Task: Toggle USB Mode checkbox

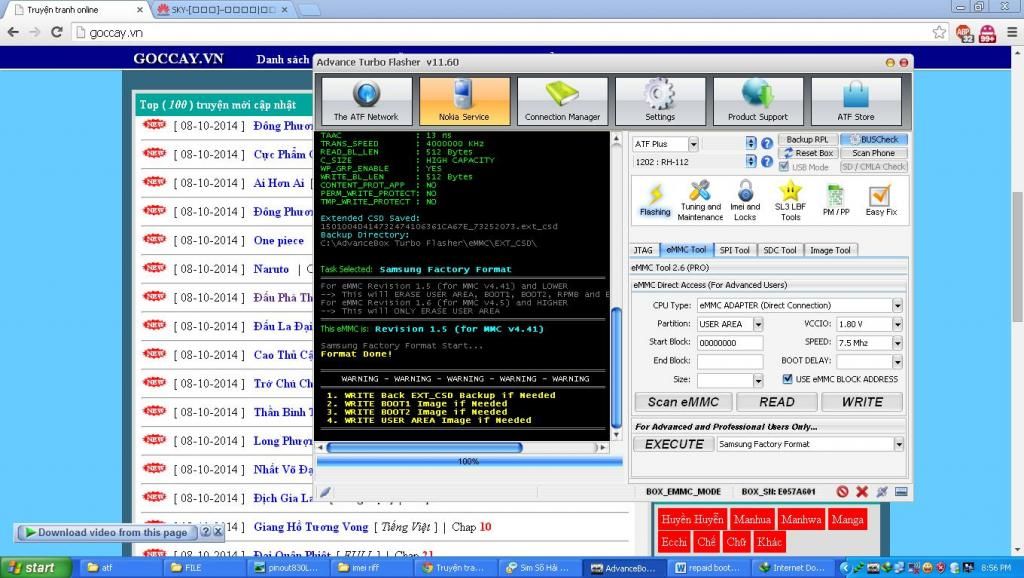Action: coord(784,167)
